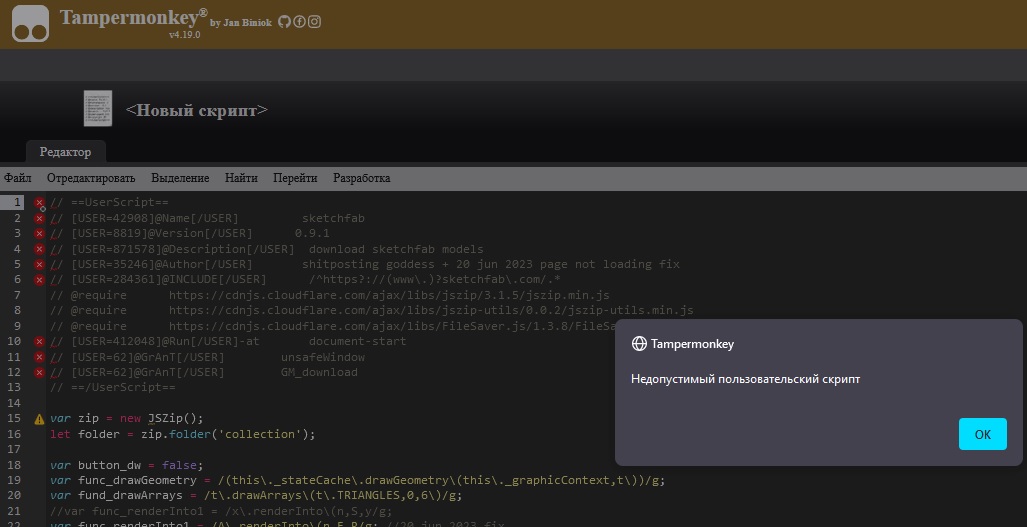This screenshot has height=527, width=1027.
Task: Click the error marker on line 5
Action: click(x=39, y=264)
